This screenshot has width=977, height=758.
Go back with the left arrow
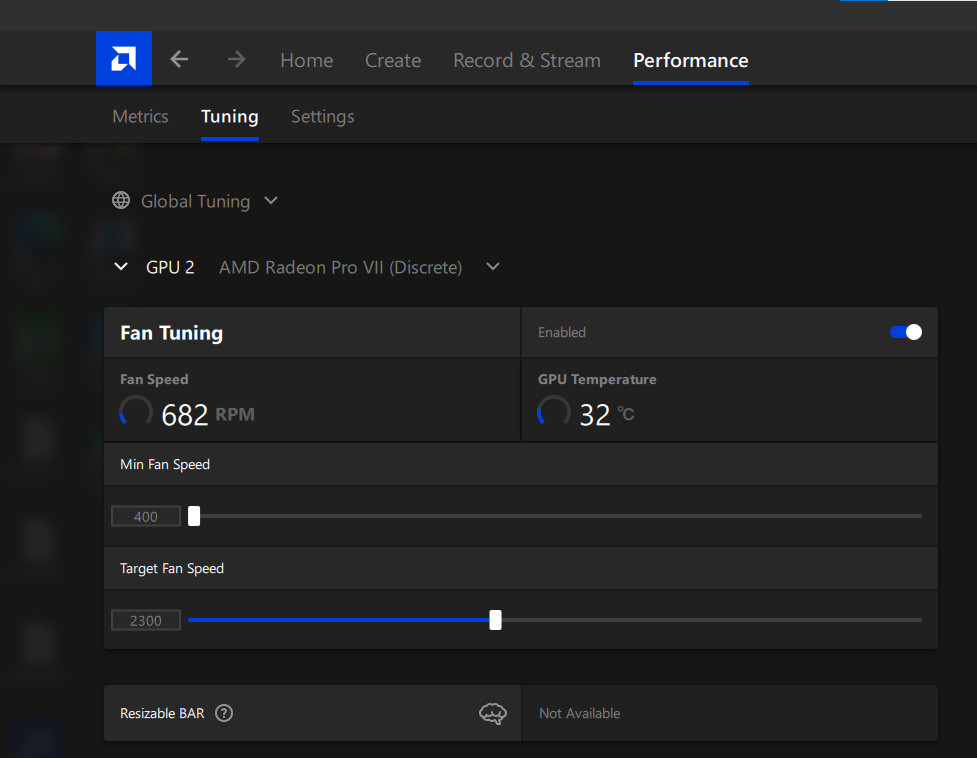pos(179,60)
